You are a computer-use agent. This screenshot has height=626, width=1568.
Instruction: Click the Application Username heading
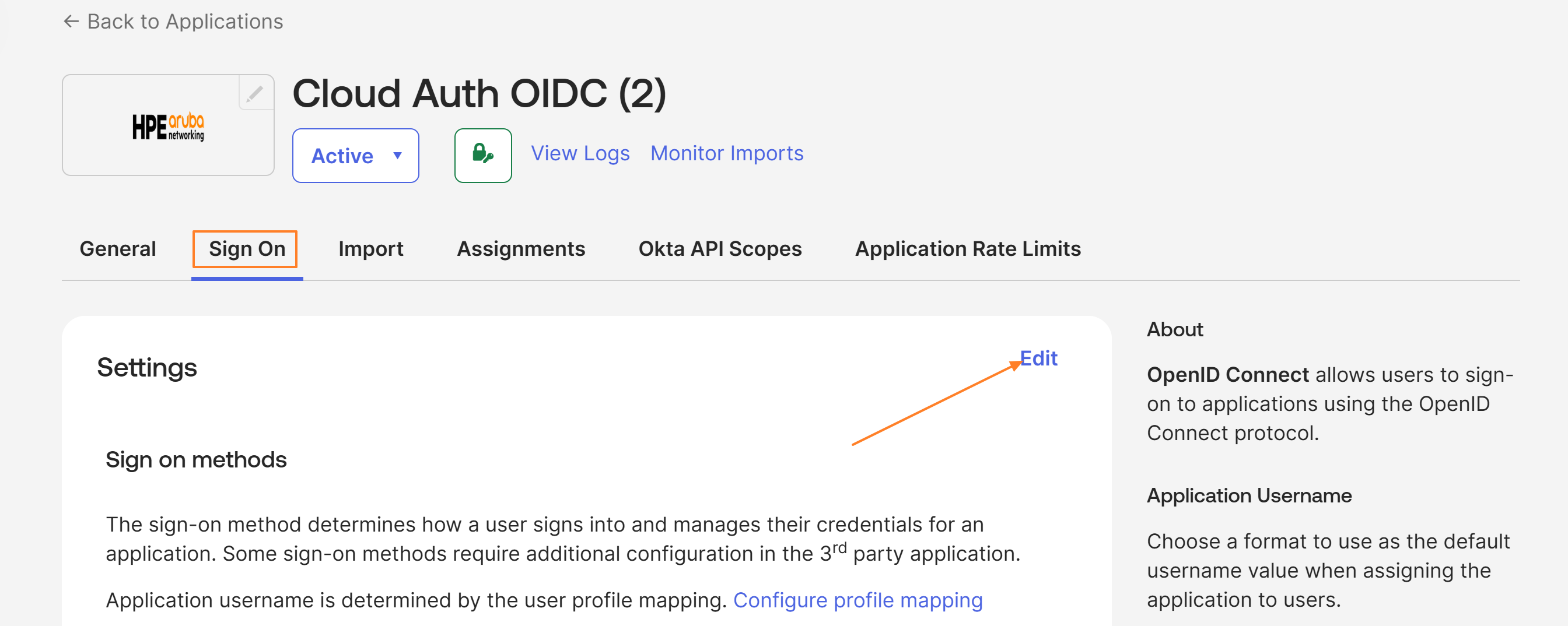[1249, 495]
